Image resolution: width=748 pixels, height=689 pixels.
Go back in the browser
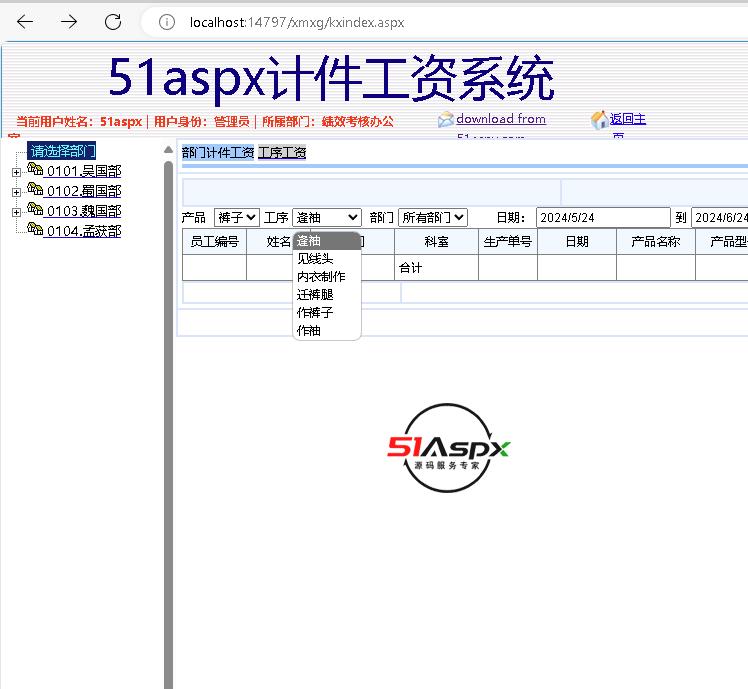pos(25,22)
